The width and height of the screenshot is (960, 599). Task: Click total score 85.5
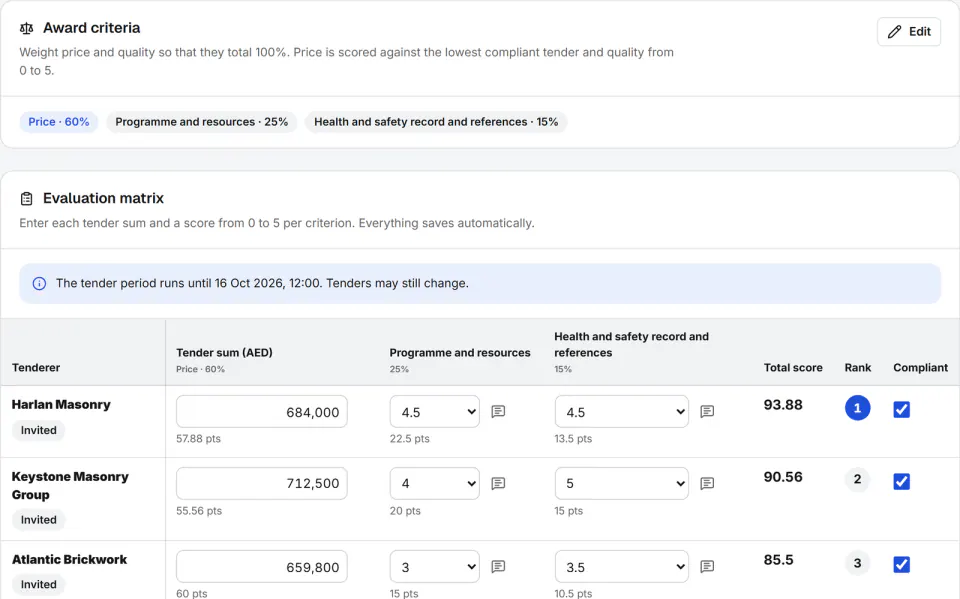[778, 560]
